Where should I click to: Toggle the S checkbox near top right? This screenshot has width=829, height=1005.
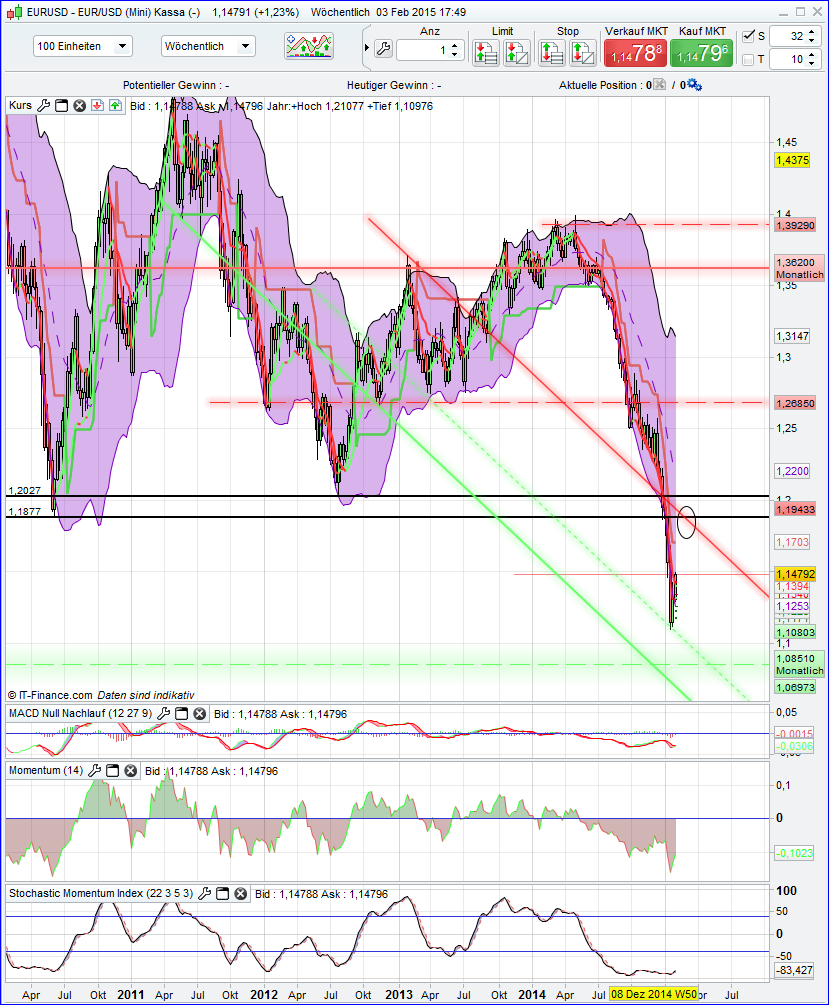[x=748, y=36]
